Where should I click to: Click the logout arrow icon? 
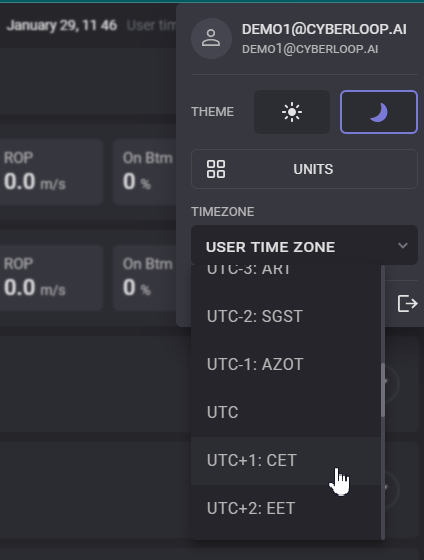408,304
